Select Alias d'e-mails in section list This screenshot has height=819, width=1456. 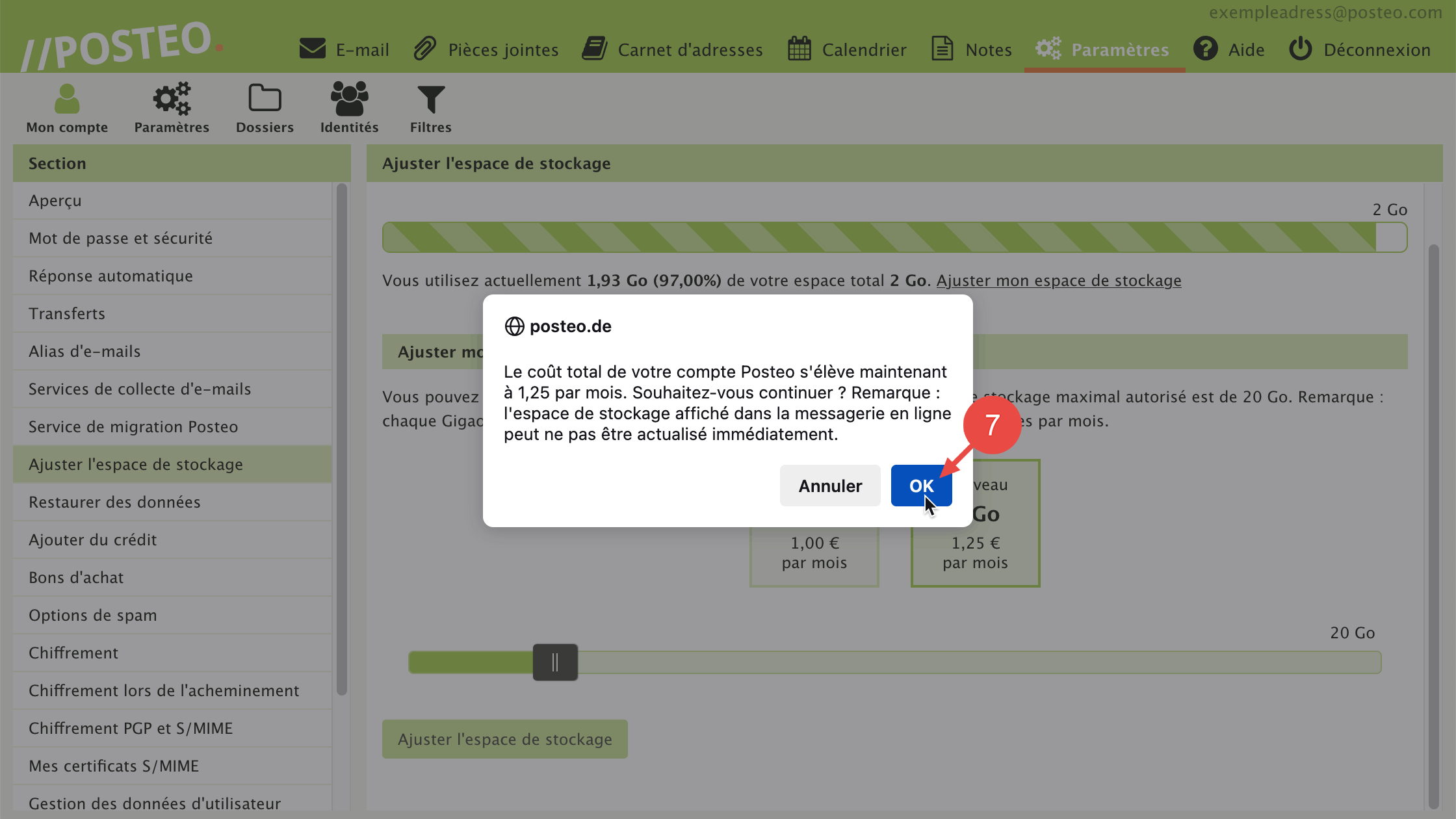click(x=84, y=352)
